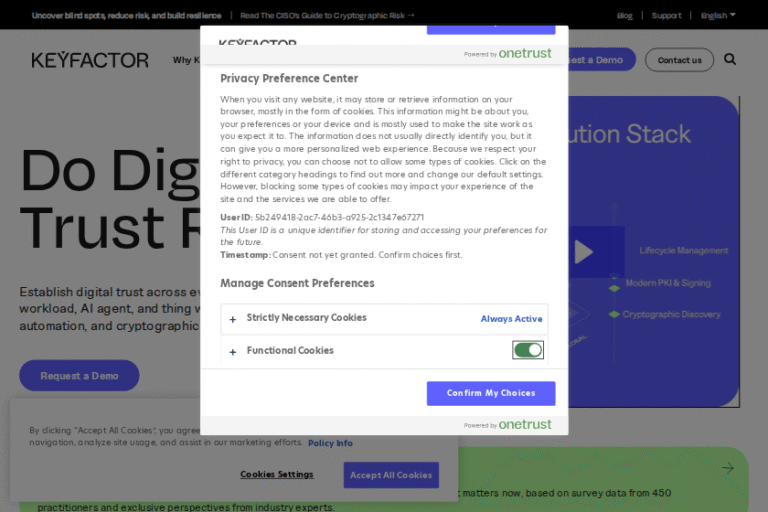Open the English language dropdown
This screenshot has height=512, width=768.
pyautogui.click(x=718, y=15)
